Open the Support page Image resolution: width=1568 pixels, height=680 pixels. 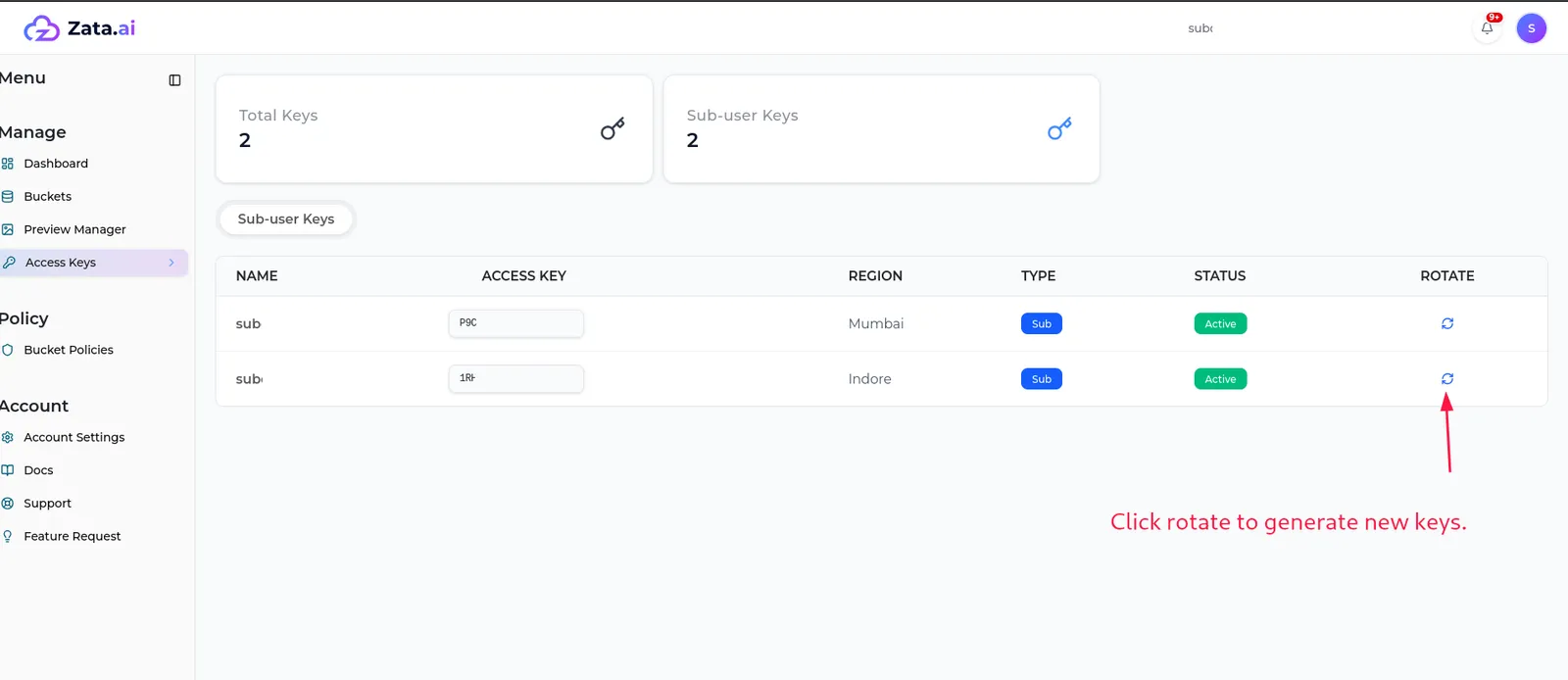(47, 504)
